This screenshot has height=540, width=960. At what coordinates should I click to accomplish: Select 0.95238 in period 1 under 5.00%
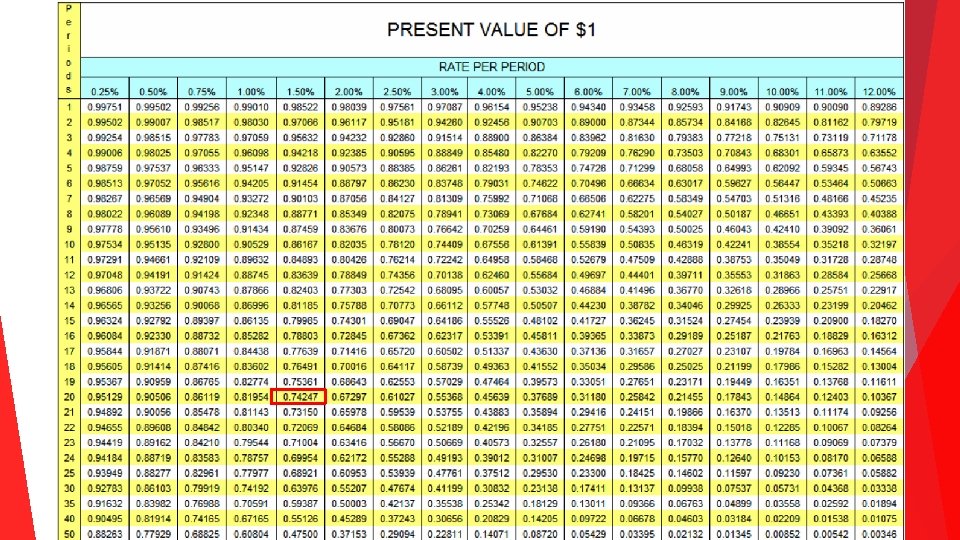tap(539, 107)
